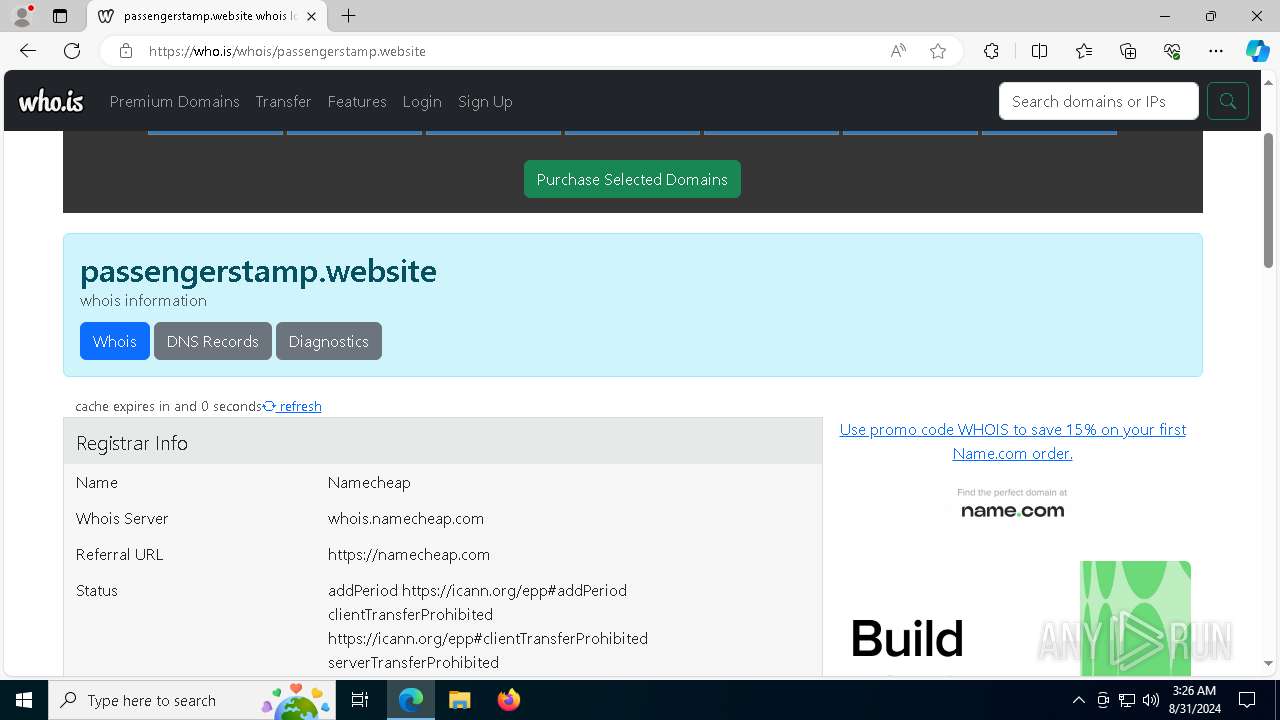Image resolution: width=1280 pixels, height=720 pixels.
Task: Select whois.namecheap.com server text
Action: (406, 518)
